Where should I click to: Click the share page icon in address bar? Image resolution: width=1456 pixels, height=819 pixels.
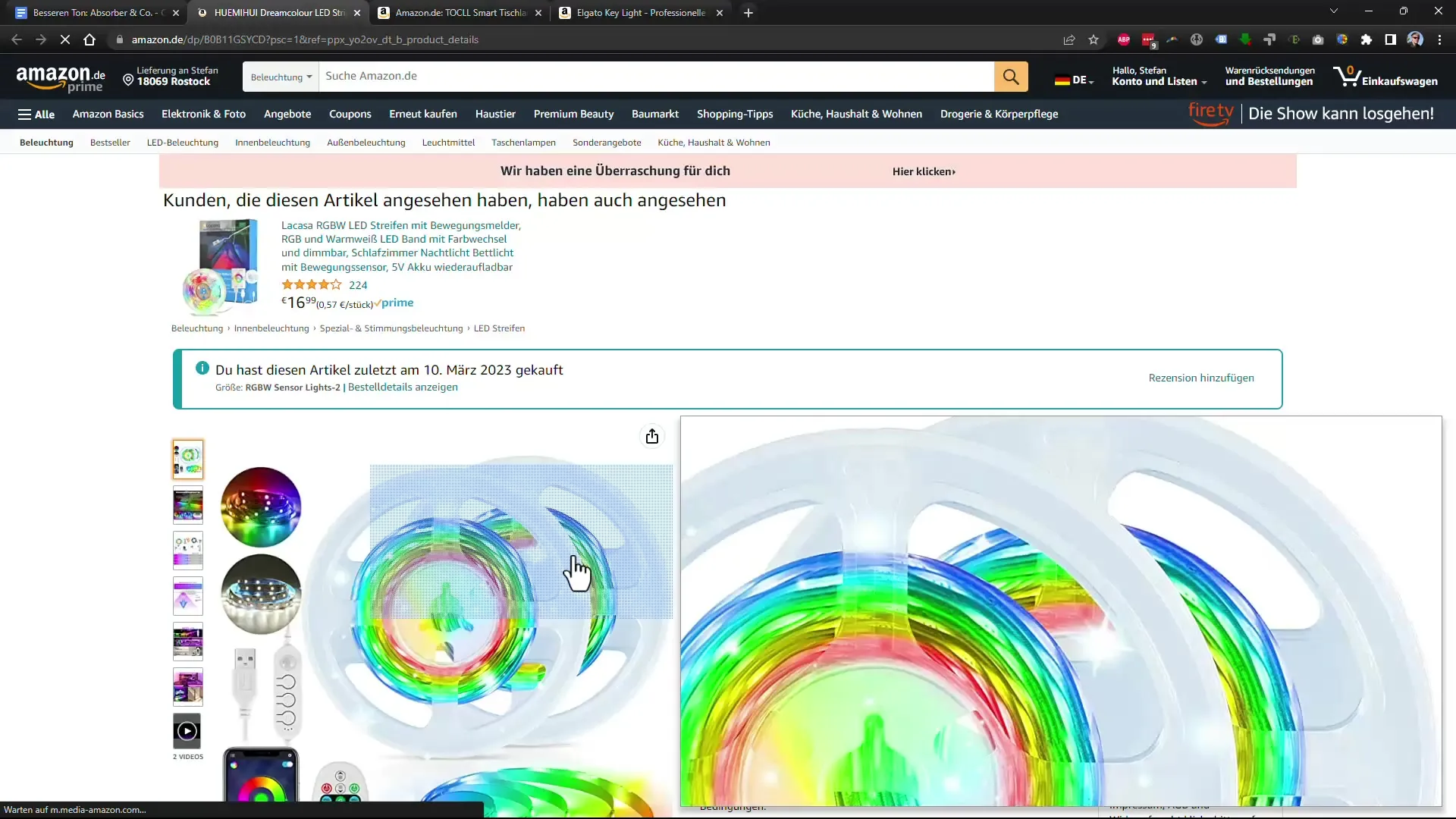pyautogui.click(x=1069, y=39)
